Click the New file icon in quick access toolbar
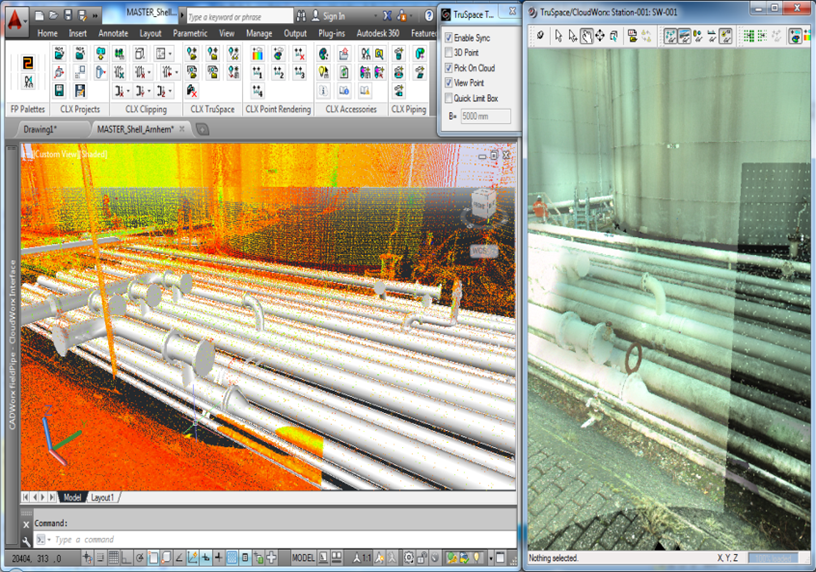The height and width of the screenshot is (572, 816). [x=39, y=16]
